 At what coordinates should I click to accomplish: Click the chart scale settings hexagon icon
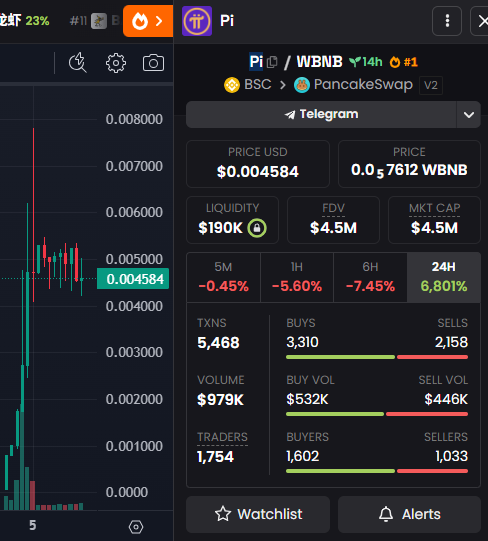point(136,527)
